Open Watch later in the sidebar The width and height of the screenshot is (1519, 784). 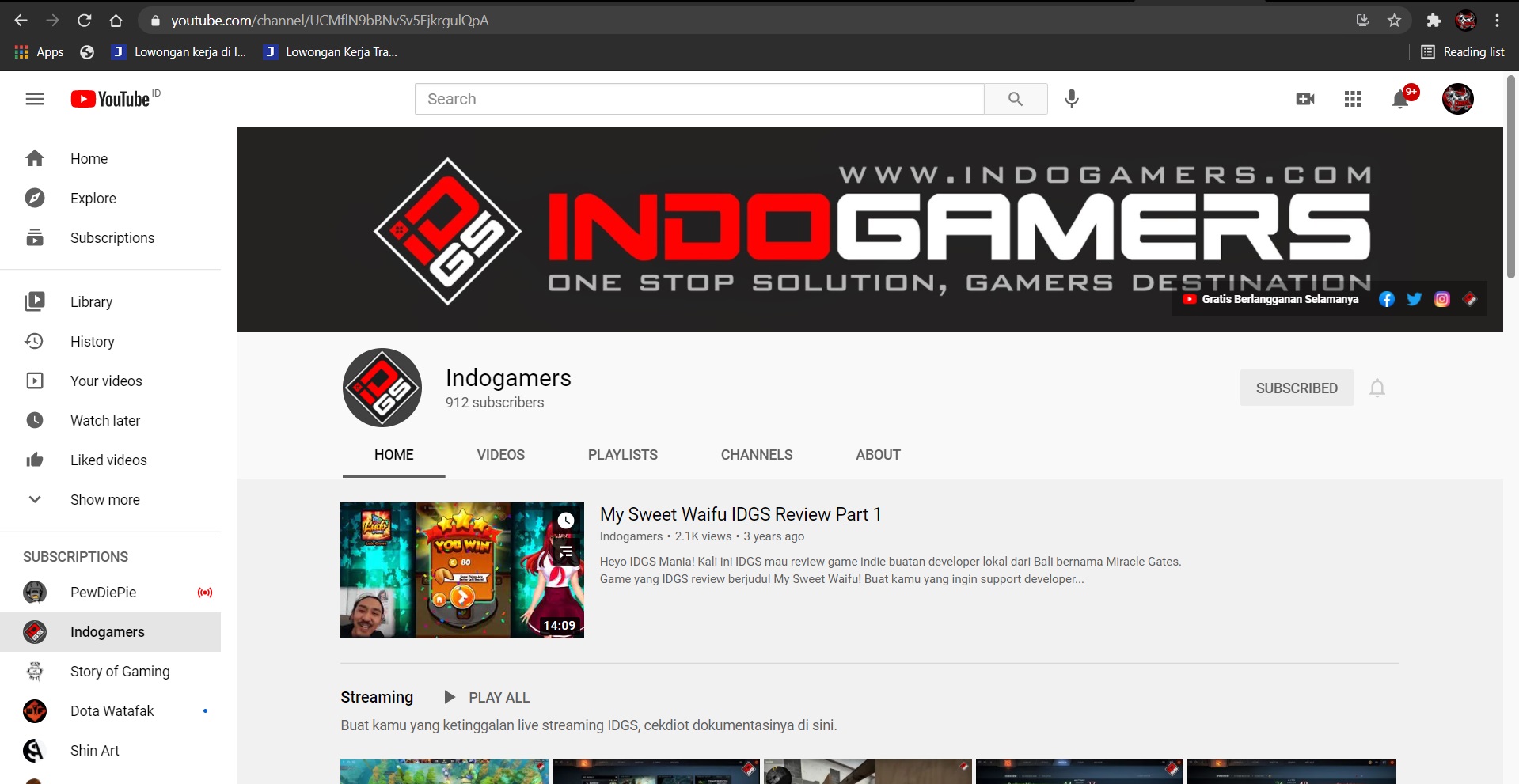(110, 420)
